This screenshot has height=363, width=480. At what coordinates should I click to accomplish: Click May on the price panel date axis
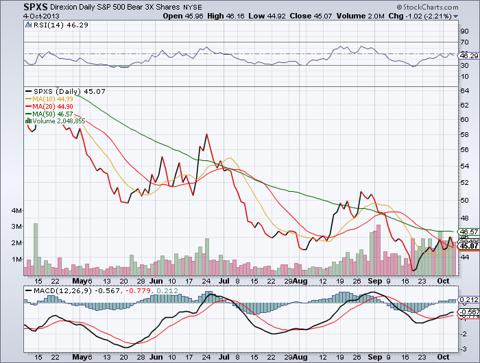(80, 281)
